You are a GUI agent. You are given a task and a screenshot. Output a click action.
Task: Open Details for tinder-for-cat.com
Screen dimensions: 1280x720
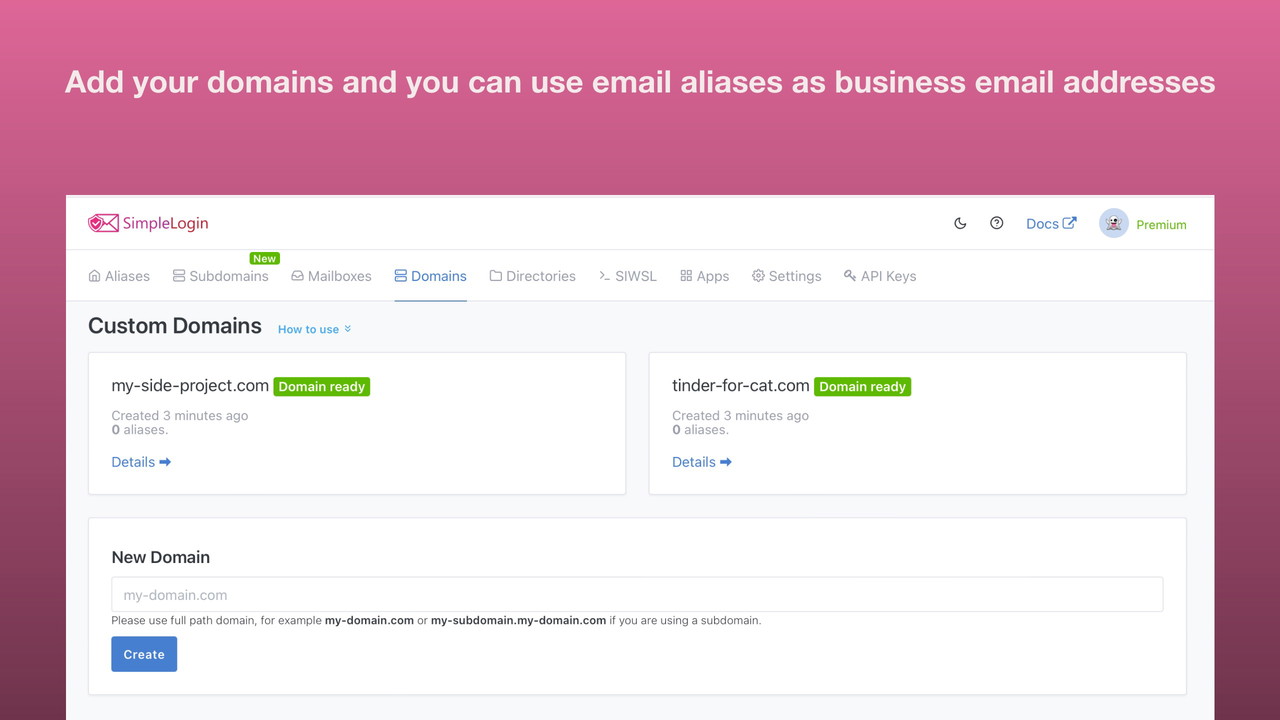click(701, 462)
